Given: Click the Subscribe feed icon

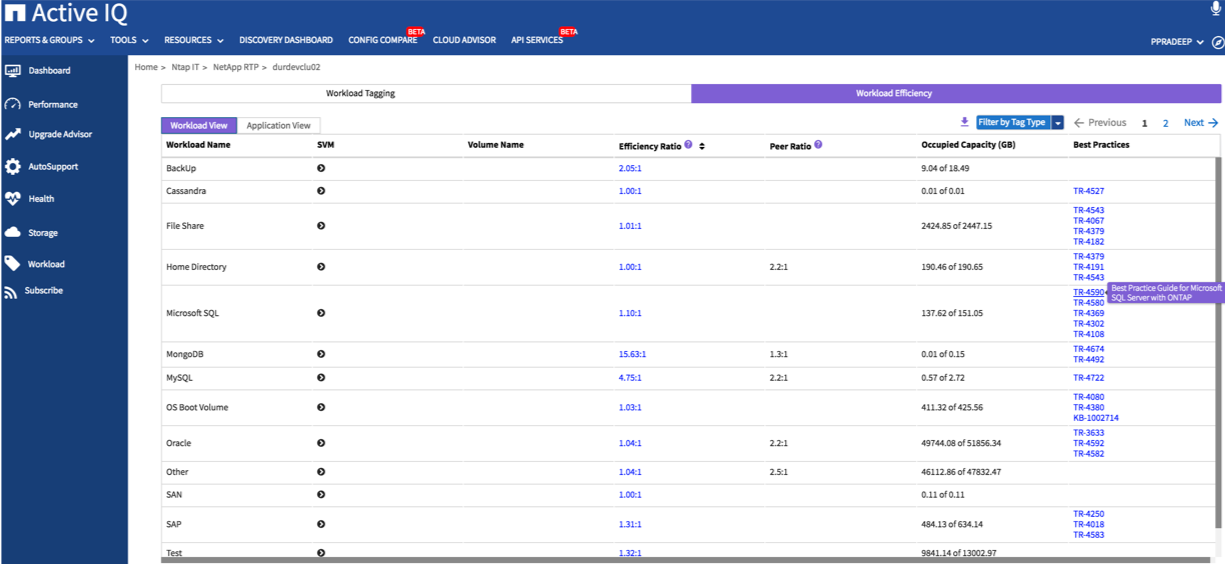Looking at the screenshot, I should point(11,292).
